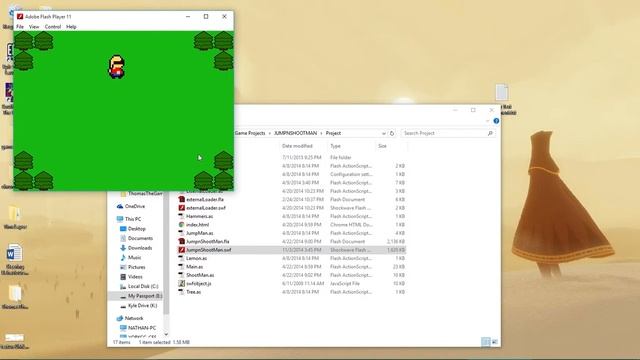Click the JumpnShootMan.fla file icon
Screen dimensions: 640x360
click(182, 242)
